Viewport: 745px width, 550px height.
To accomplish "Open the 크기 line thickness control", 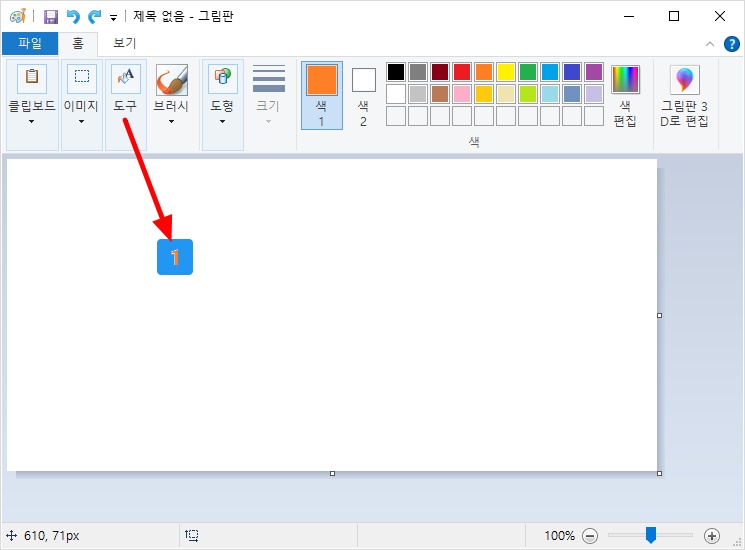I will coord(268,95).
